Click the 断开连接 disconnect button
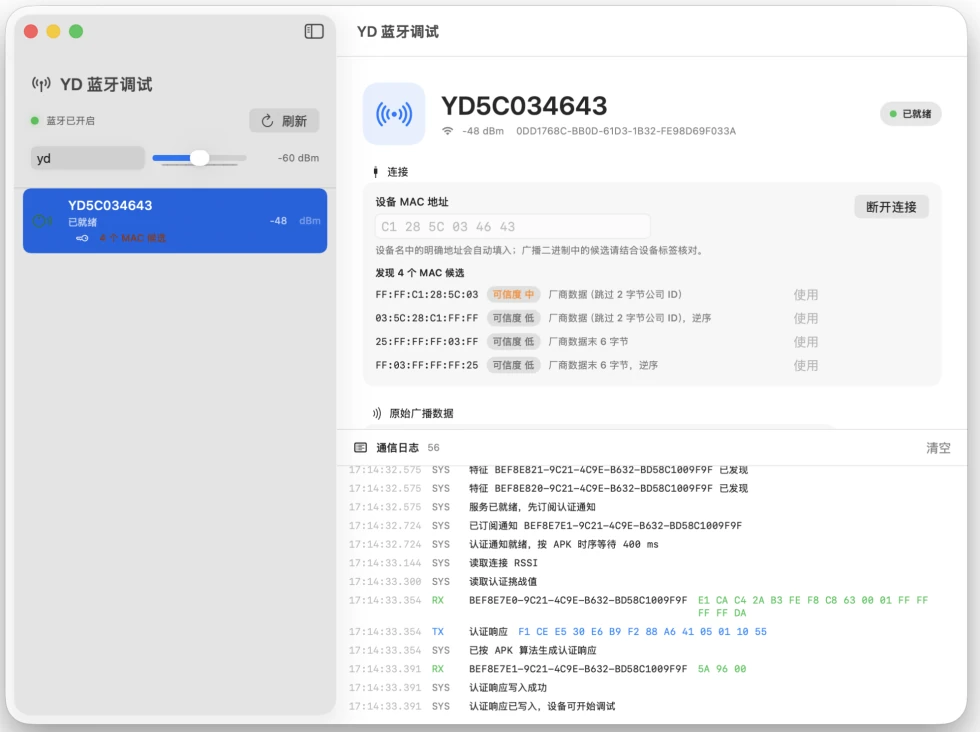 [x=891, y=207]
